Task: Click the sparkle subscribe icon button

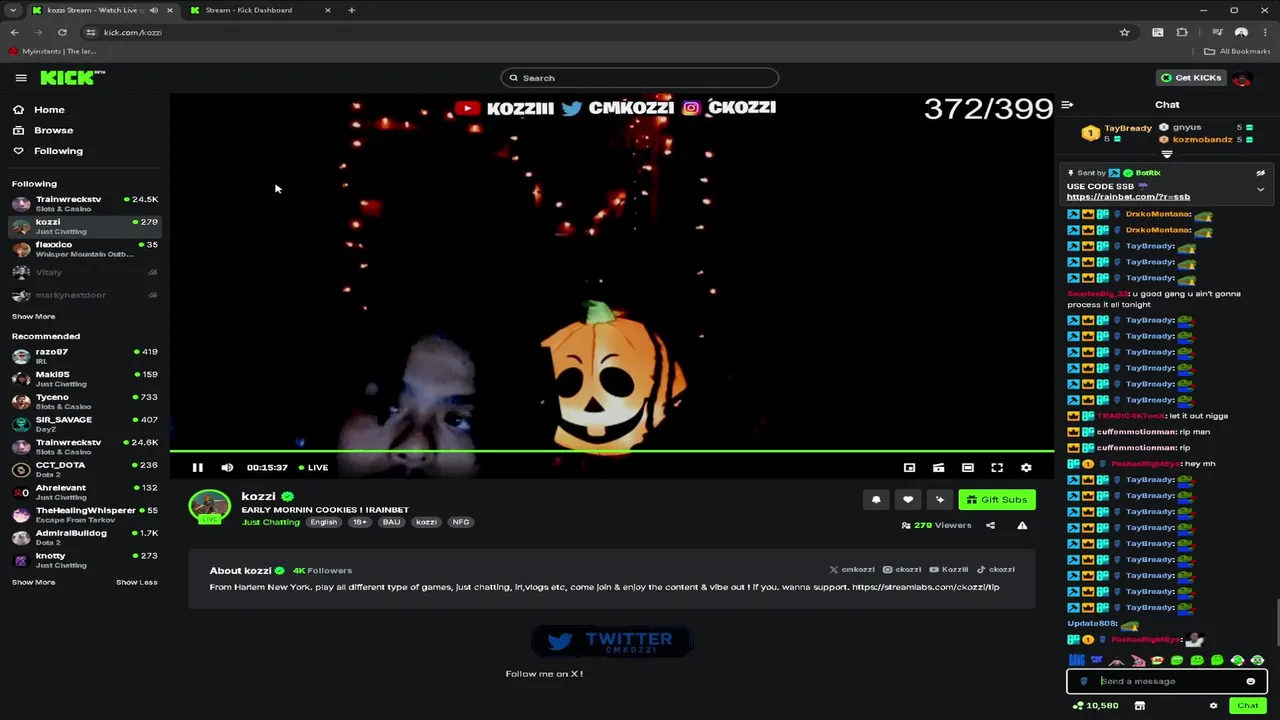Action: tap(939, 499)
